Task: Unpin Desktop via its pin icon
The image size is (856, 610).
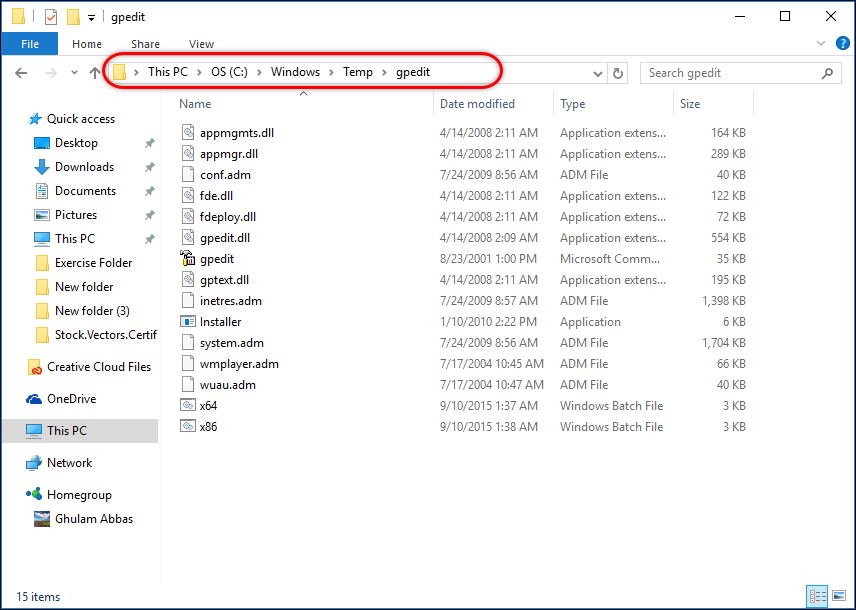Action: (x=149, y=143)
